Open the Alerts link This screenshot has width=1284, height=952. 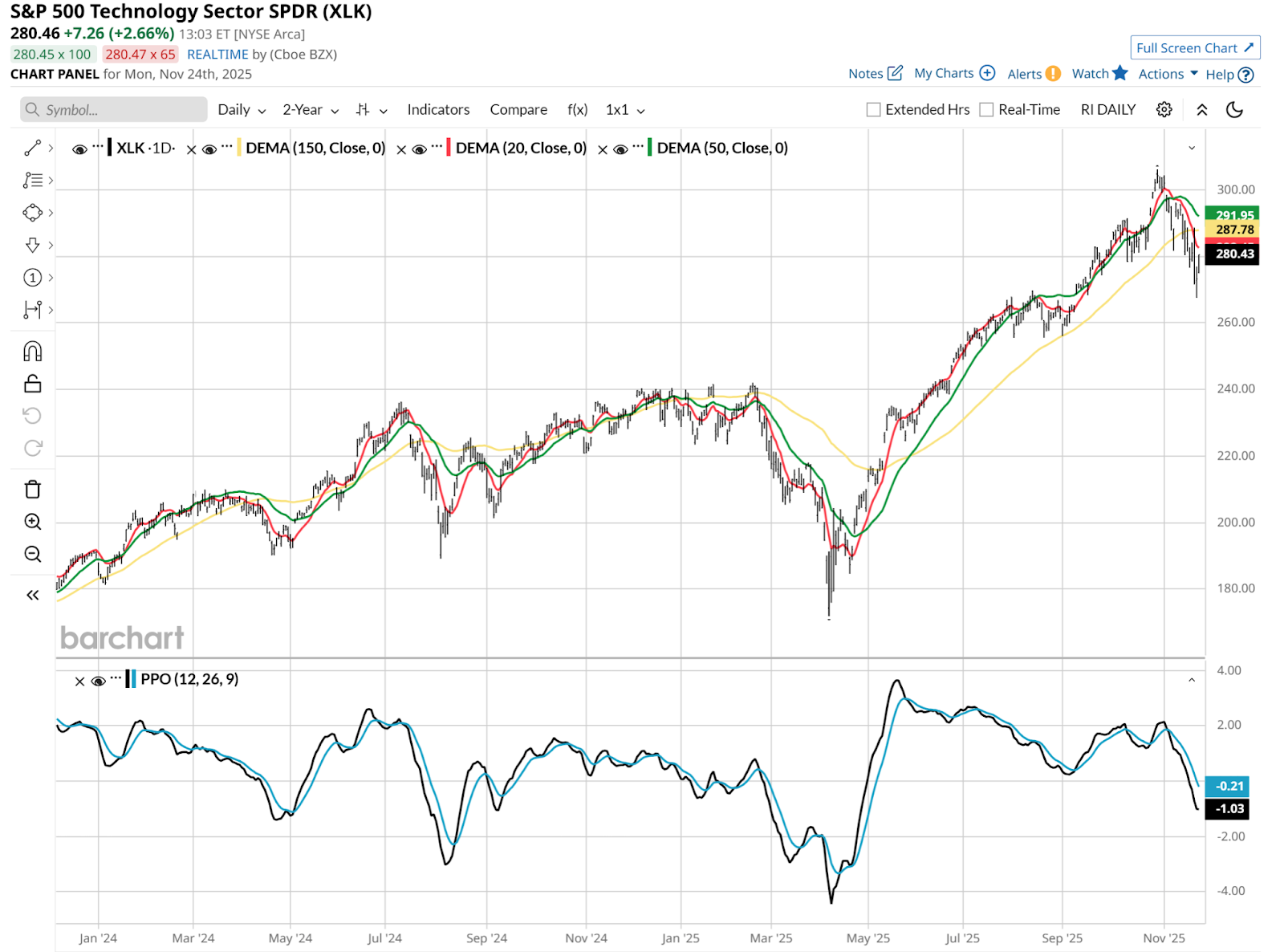tap(1034, 74)
